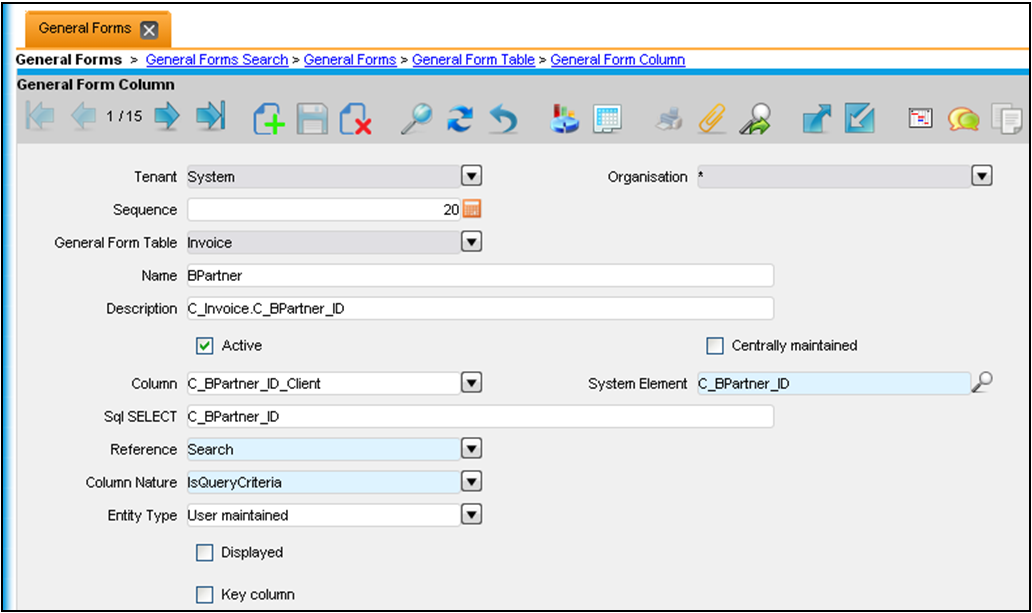Tick the Displayed checkbox
This screenshot has height=613, width=1032.
205,553
